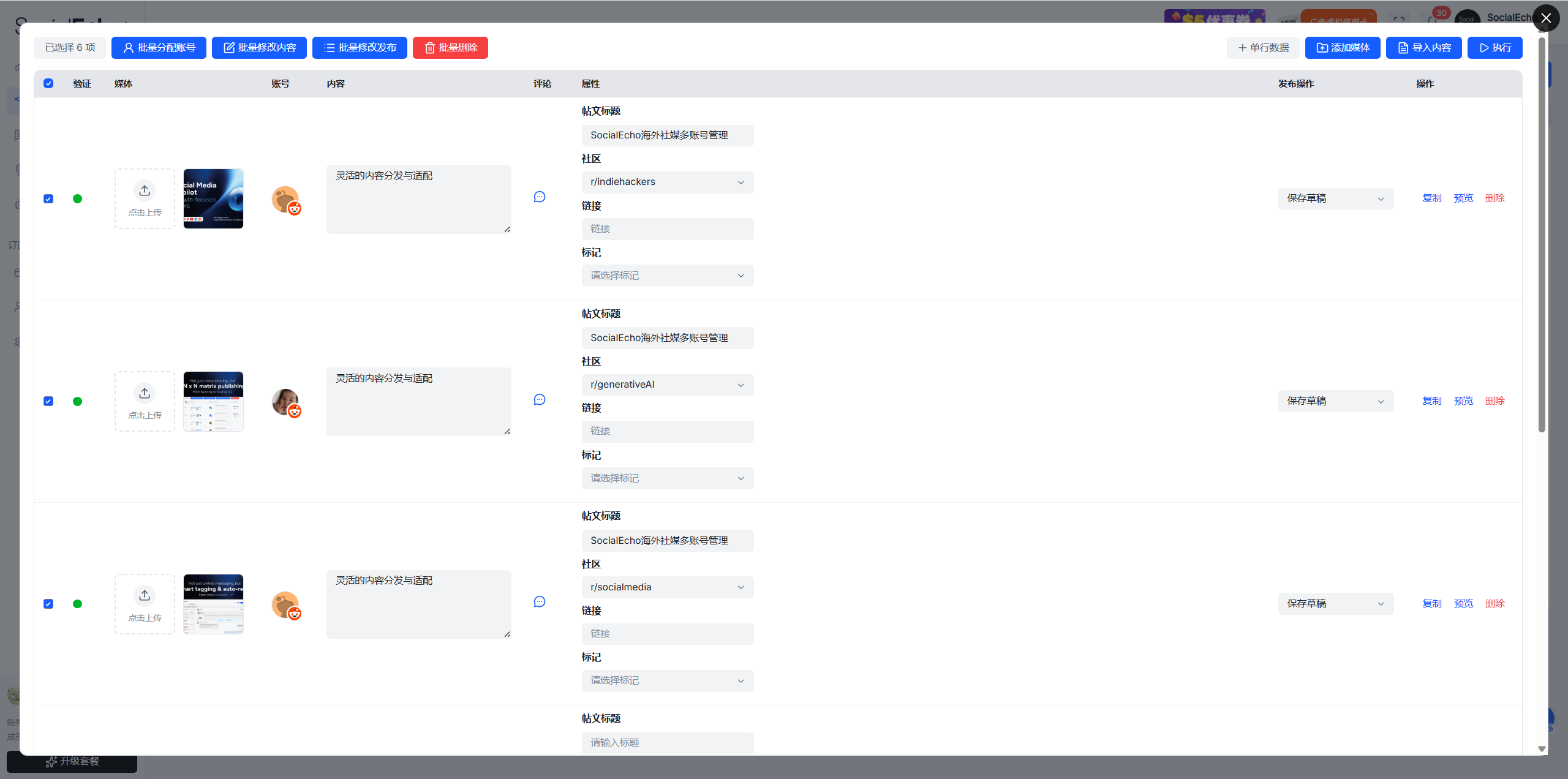1568x779 pixels.
Task: Uncheck the r/indiehackers row checkbox
Action: (48, 199)
